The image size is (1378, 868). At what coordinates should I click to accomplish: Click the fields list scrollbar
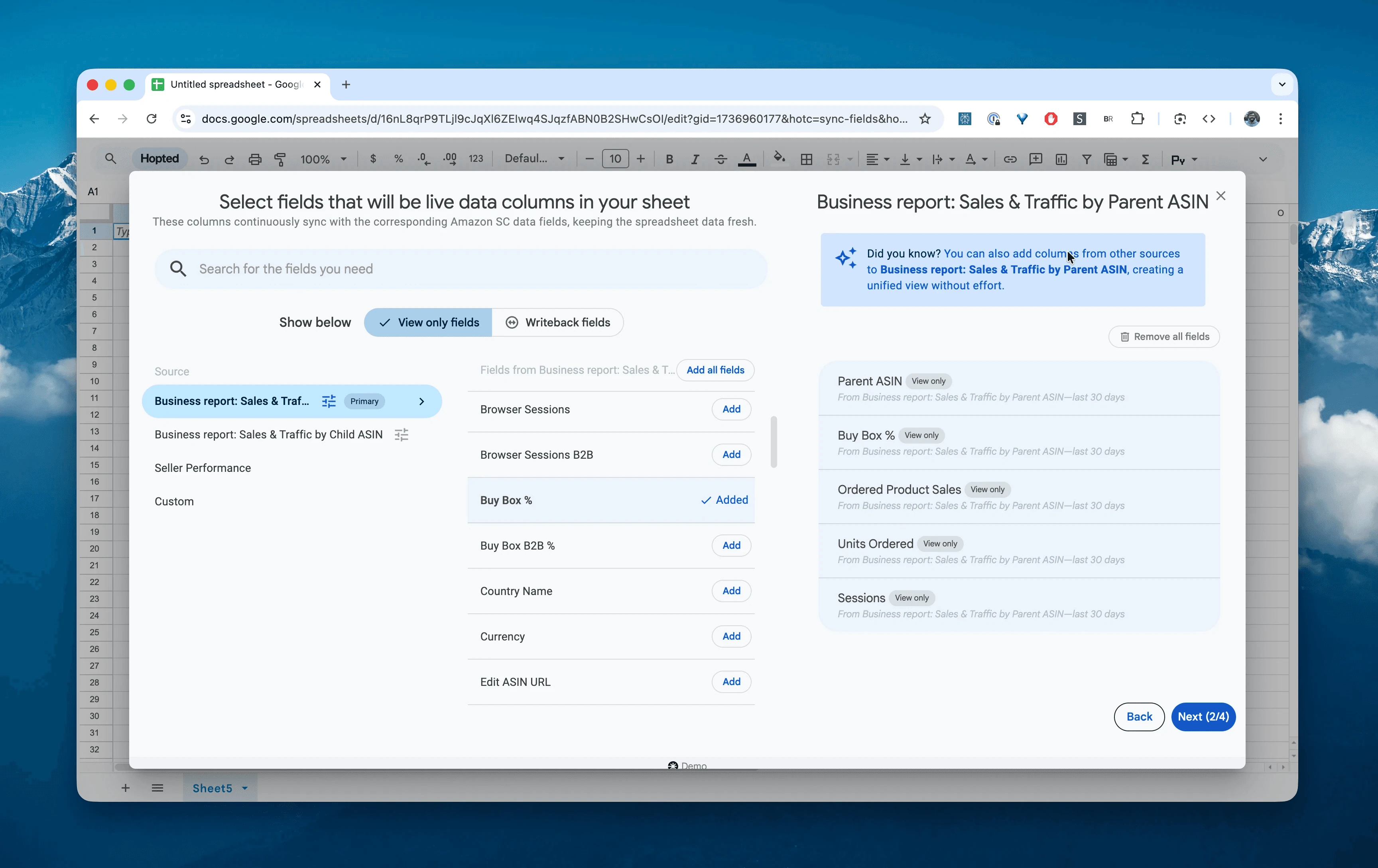coord(774,443)
